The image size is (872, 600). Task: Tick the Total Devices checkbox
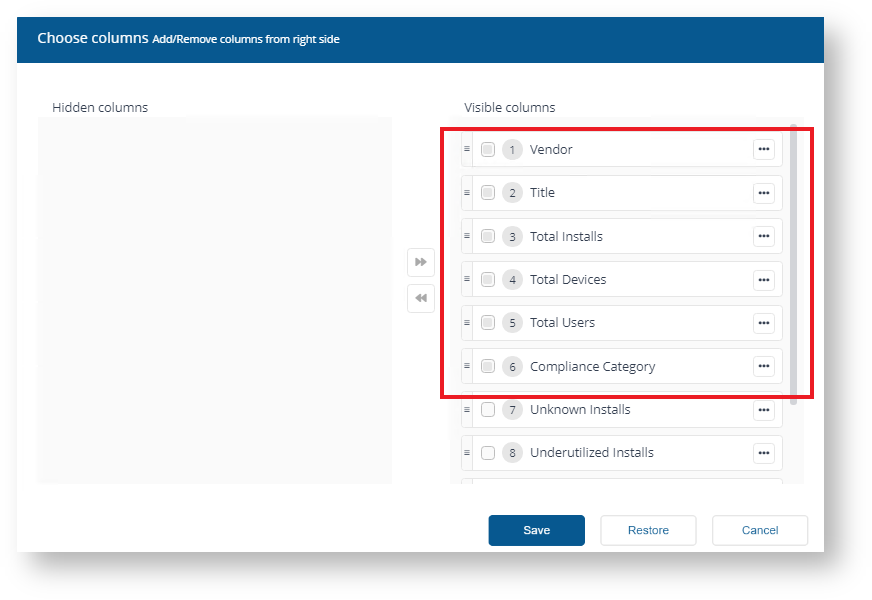click(x=488, y=280)
